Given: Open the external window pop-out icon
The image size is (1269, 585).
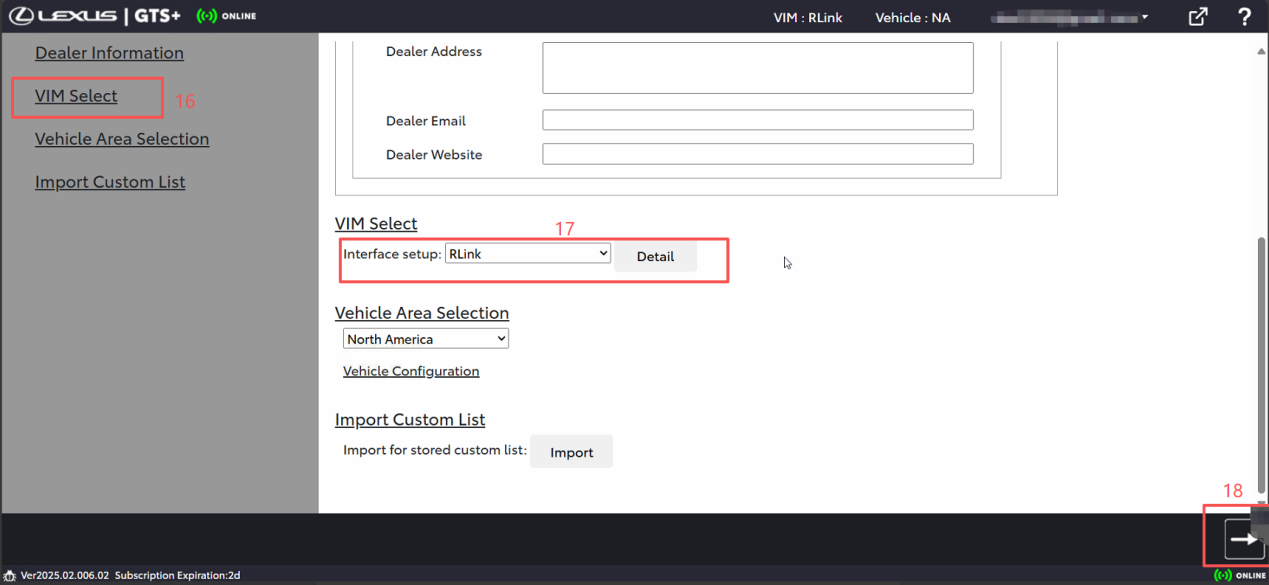Looking at the screenshot, I should pos(1197,17).
